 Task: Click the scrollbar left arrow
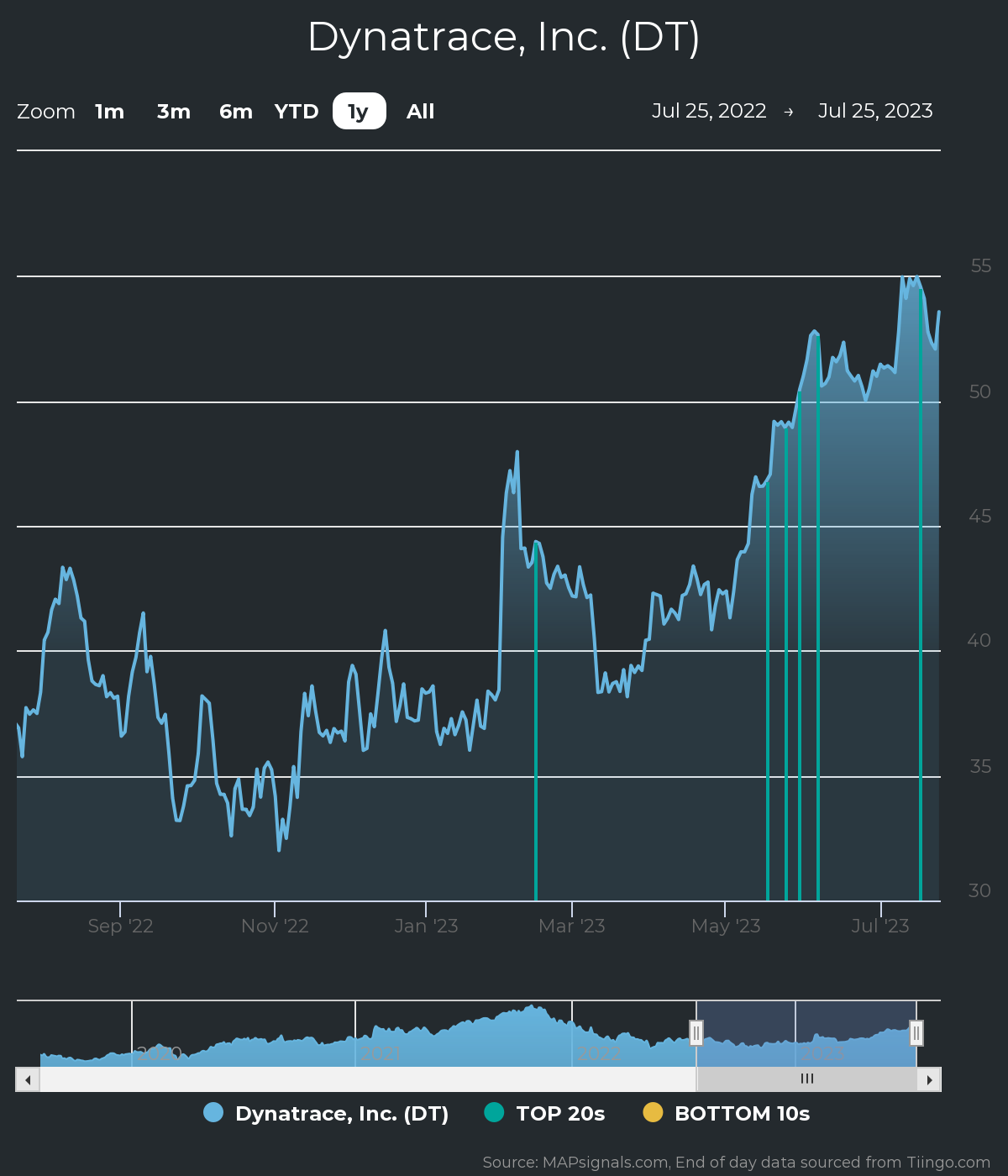point(28,1079)
